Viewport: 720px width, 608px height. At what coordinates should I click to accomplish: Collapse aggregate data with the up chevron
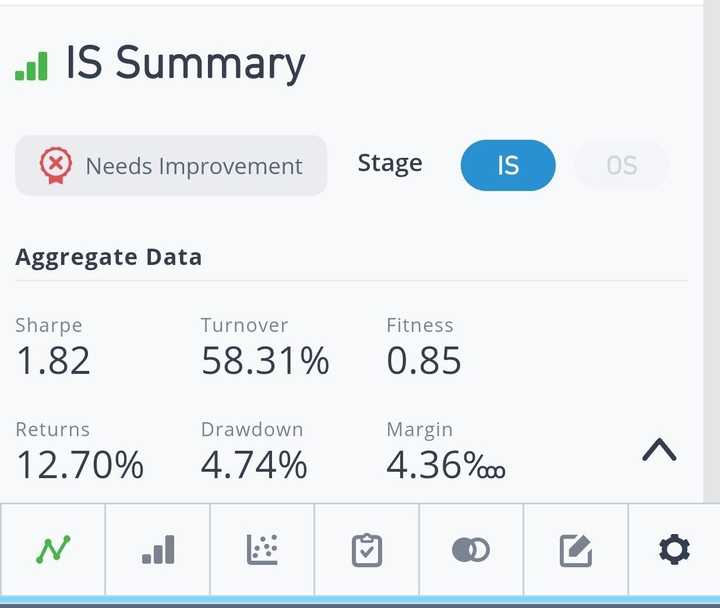[659, 451]
